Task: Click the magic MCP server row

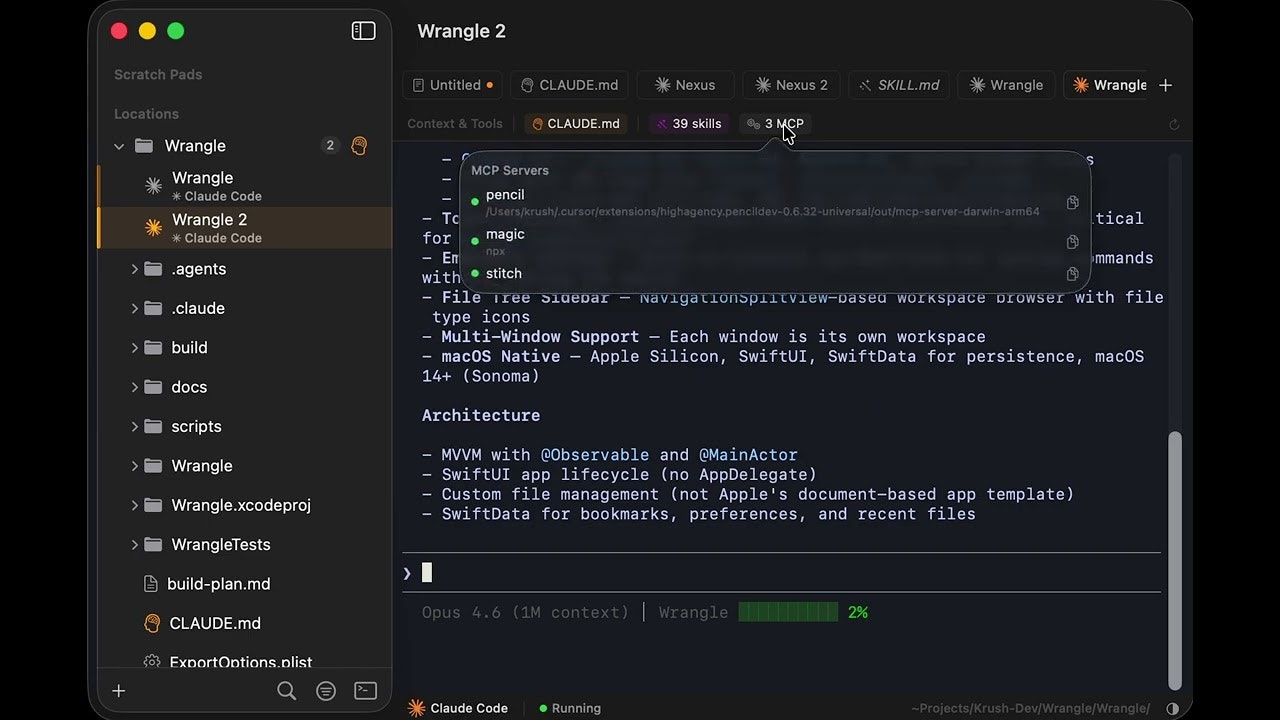Action: click(775, 242)
